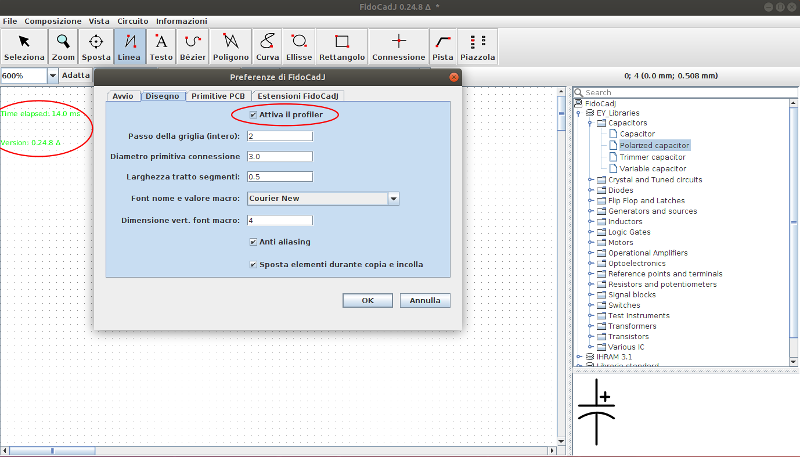Toggle the Anti aliasing checkbox

(x=252, y=242)
